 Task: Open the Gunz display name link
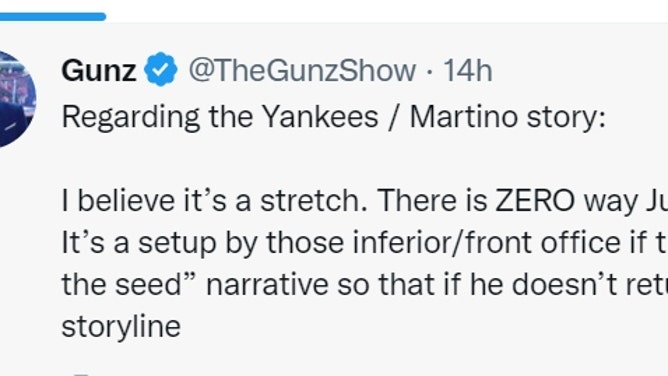click(99, 70)
